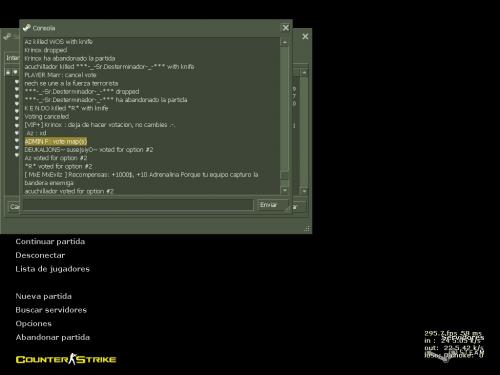Close the Consola window
500x375 pixels.
click(285, 28)
